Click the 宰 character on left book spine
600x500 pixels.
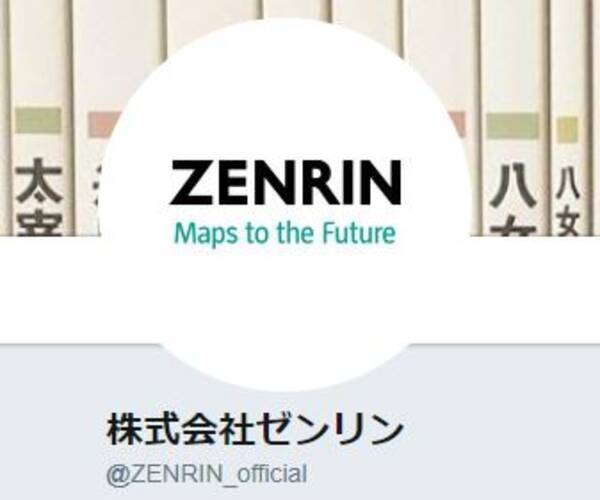point(39,223)
